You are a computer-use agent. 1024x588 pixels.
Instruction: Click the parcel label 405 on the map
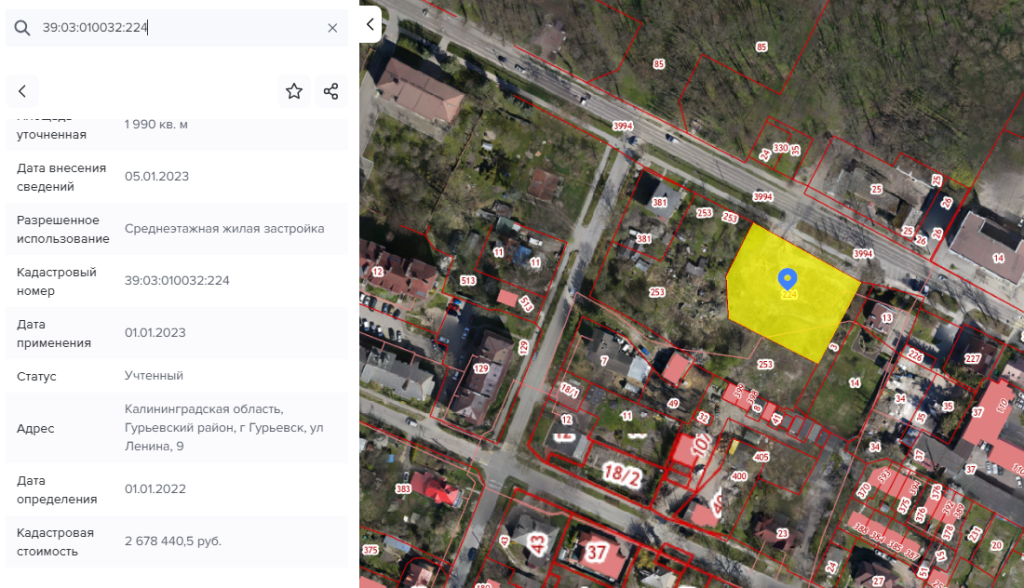pyautogui.click(x=734, y=458)
